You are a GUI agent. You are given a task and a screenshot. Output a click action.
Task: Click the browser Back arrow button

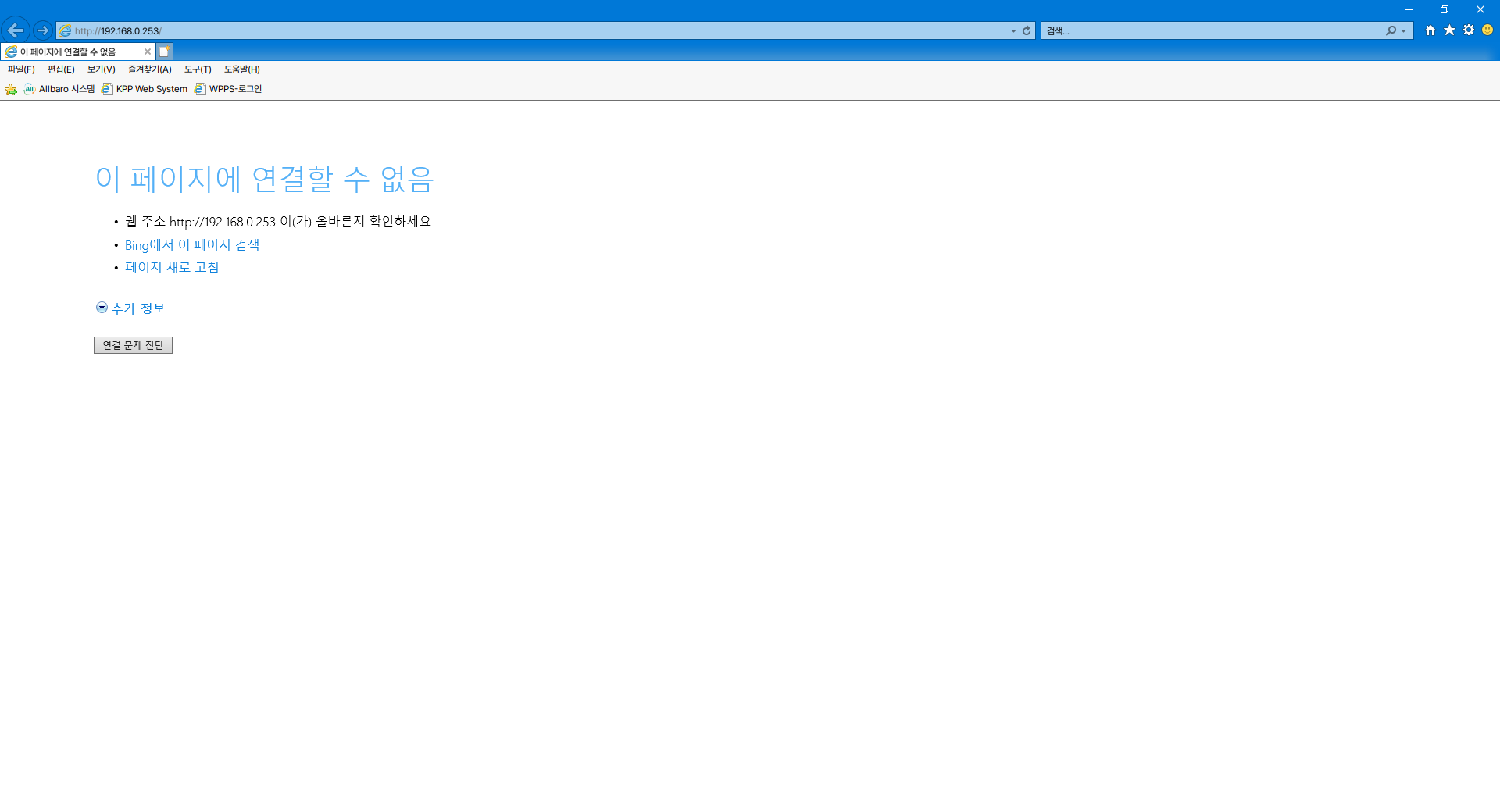[x=16, y=30]
